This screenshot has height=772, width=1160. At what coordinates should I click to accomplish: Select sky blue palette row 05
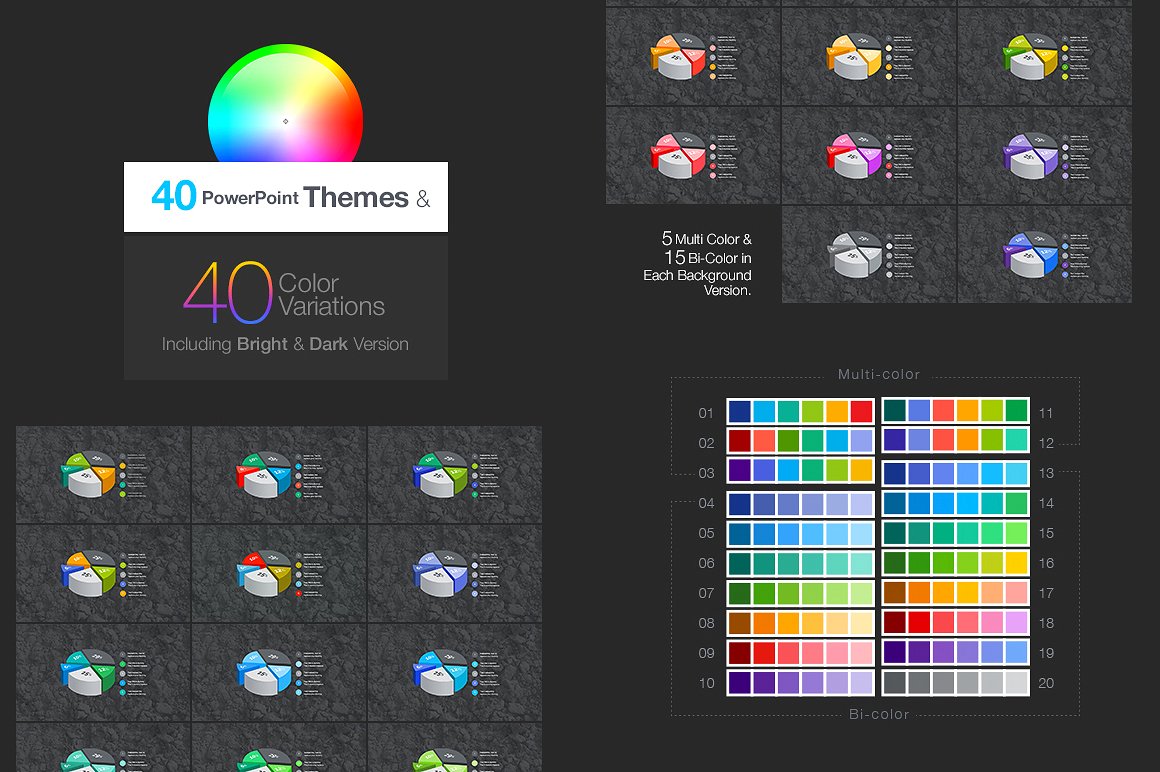coord(800,534)
